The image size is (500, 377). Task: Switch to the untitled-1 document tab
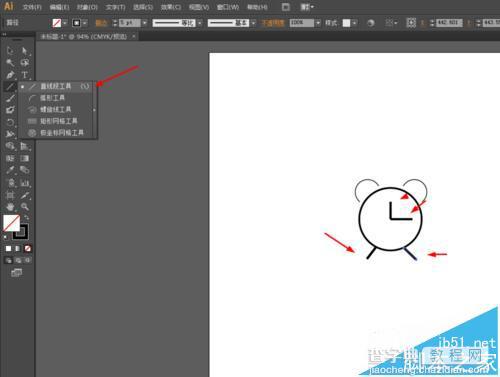[84, 36]
